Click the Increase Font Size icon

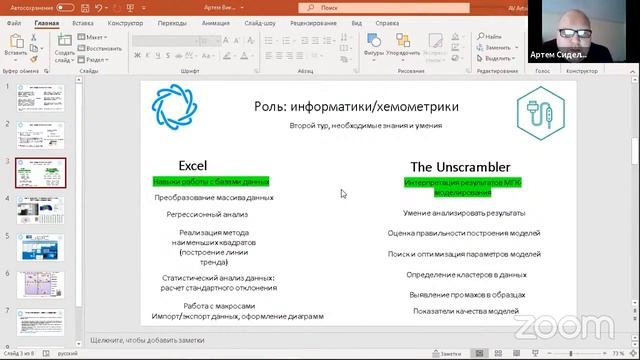226,40
